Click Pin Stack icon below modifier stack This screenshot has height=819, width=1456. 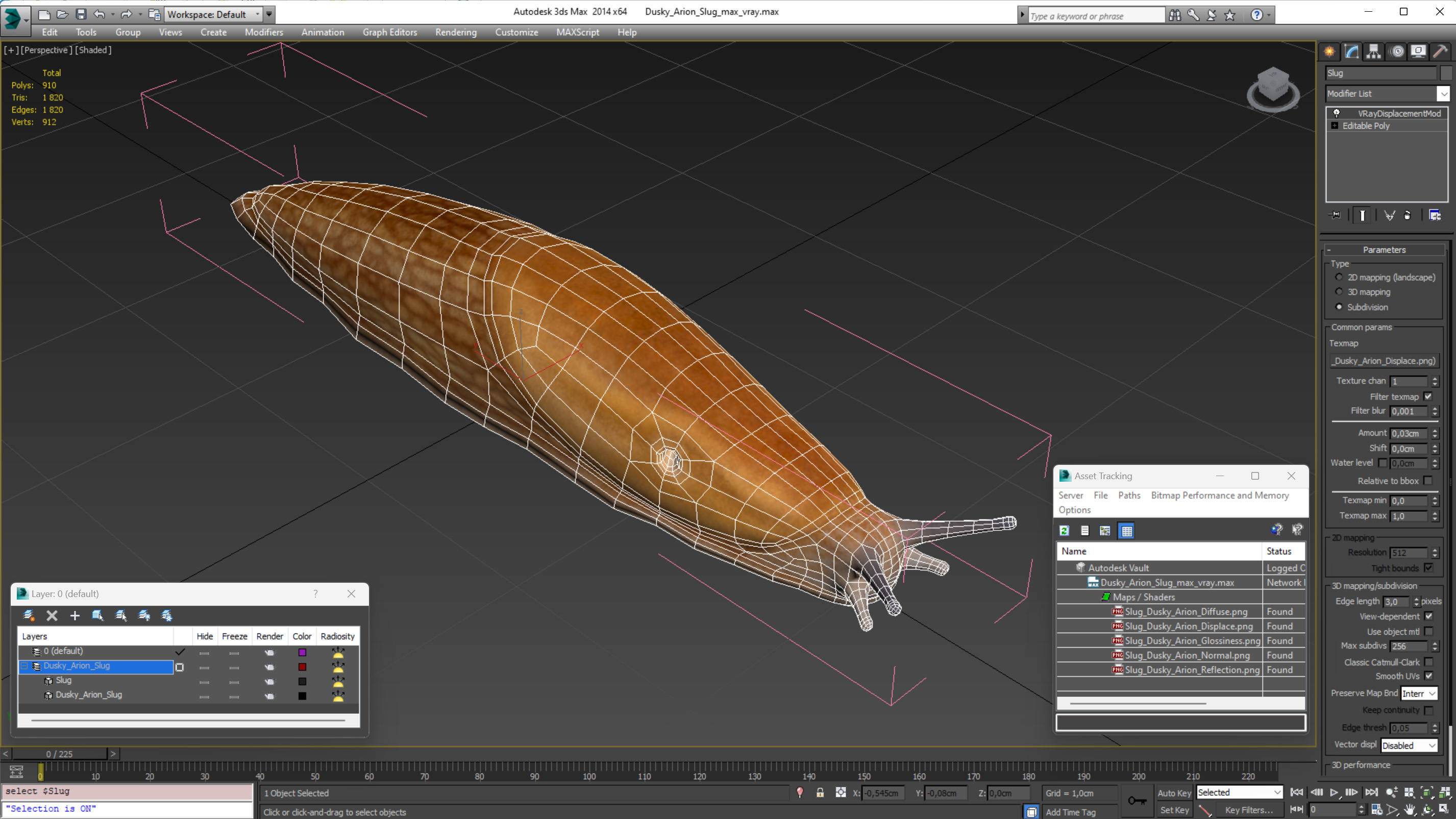[x=1335, y=215]
